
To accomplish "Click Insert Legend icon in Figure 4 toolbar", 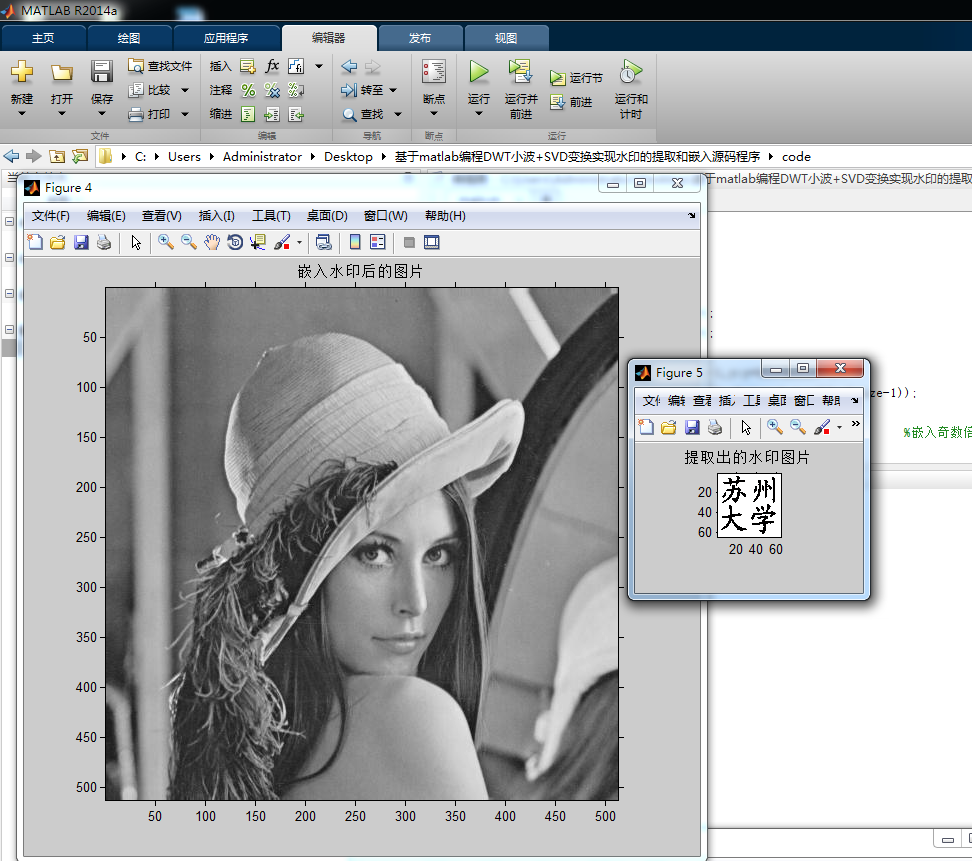I will 378,242.
